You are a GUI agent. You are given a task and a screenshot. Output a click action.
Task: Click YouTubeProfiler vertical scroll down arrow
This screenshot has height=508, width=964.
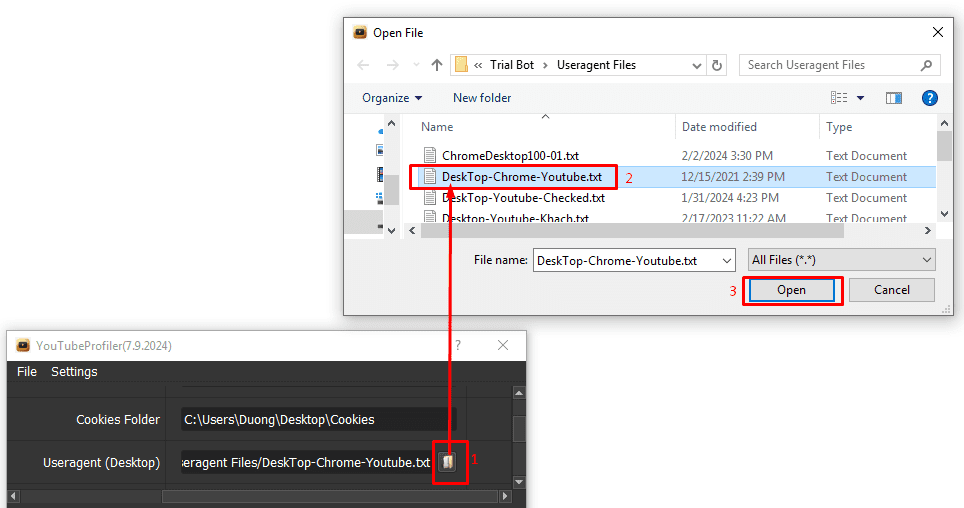(x=519, y=482)
